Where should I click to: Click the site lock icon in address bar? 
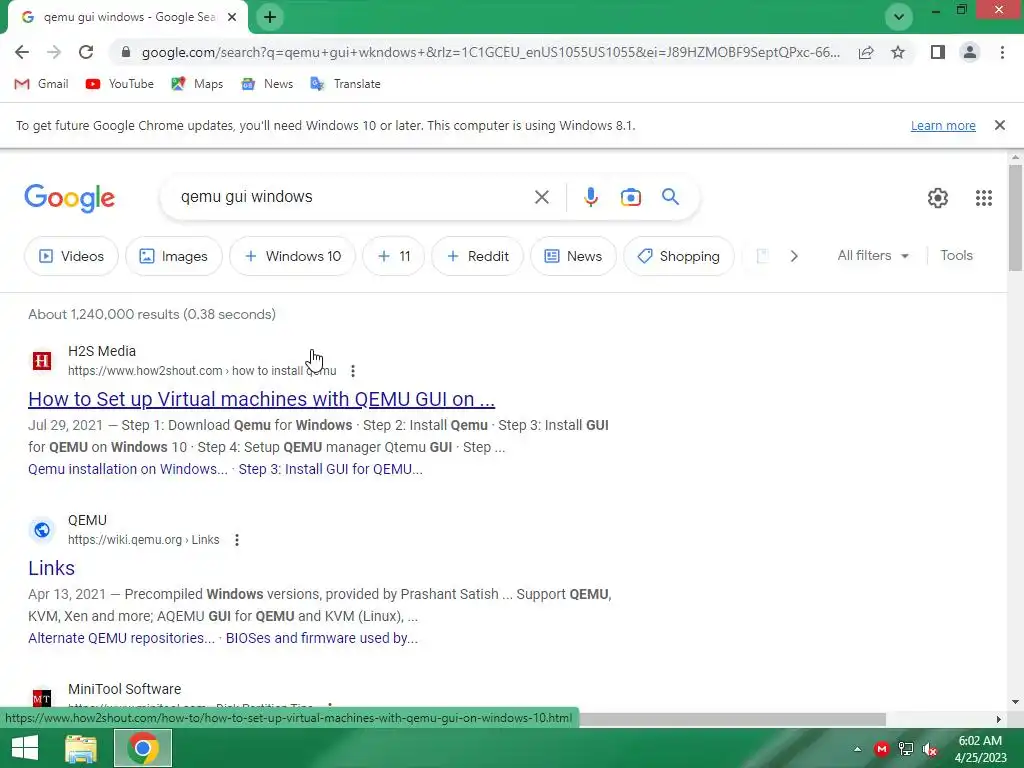[126, 52]
